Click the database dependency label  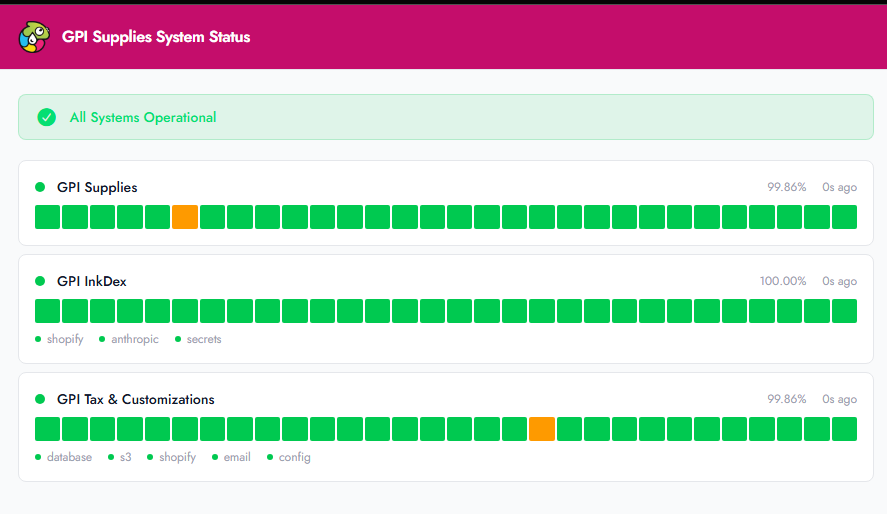pos(69,457)
